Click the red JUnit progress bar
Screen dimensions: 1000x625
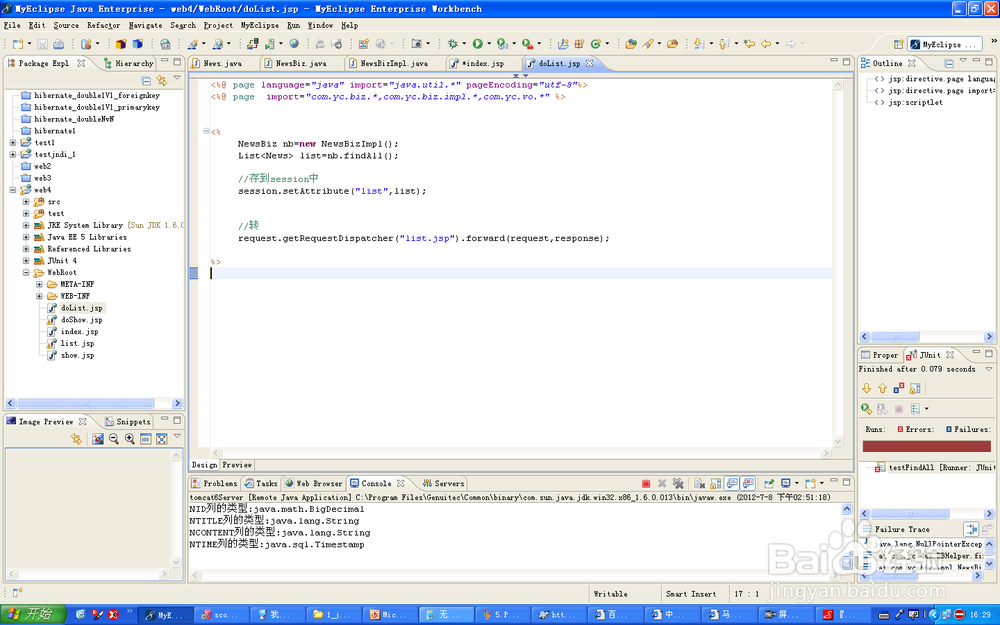[x=927, y=446]
